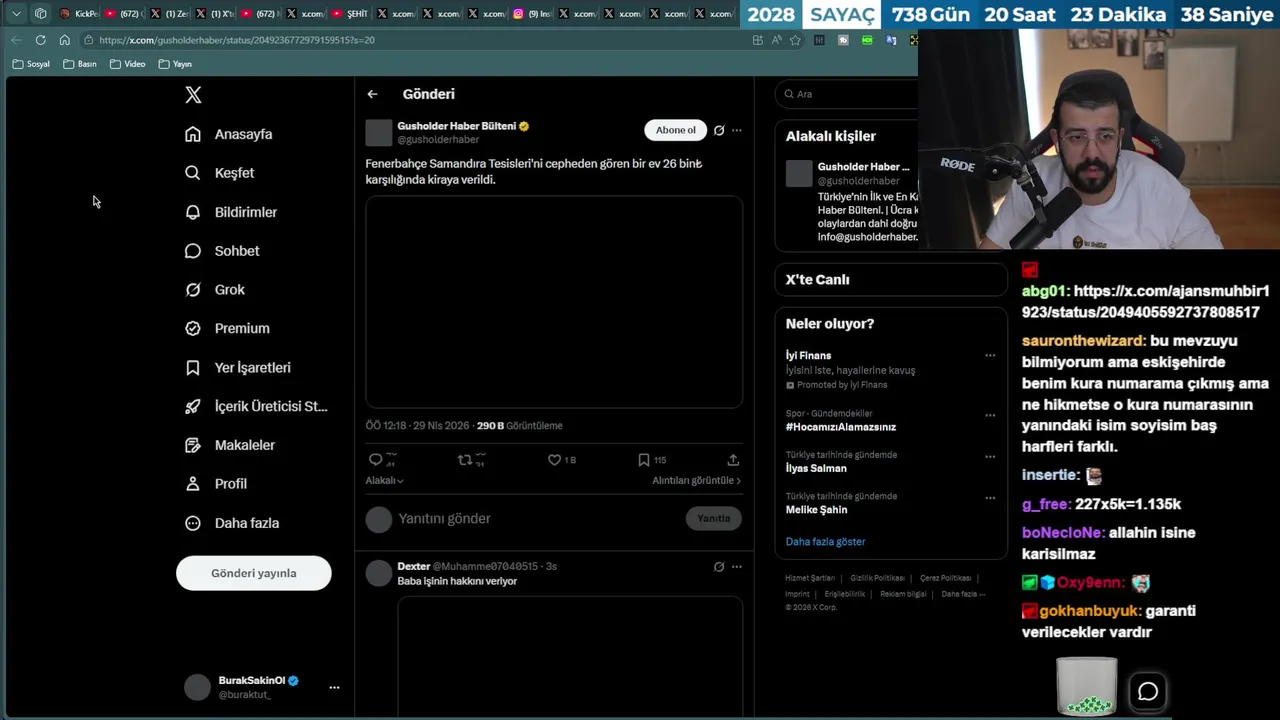Screen dimensions: 1280x720
Task: Open Yer İşaretleri bookmarks
Action: click(238, 368)
